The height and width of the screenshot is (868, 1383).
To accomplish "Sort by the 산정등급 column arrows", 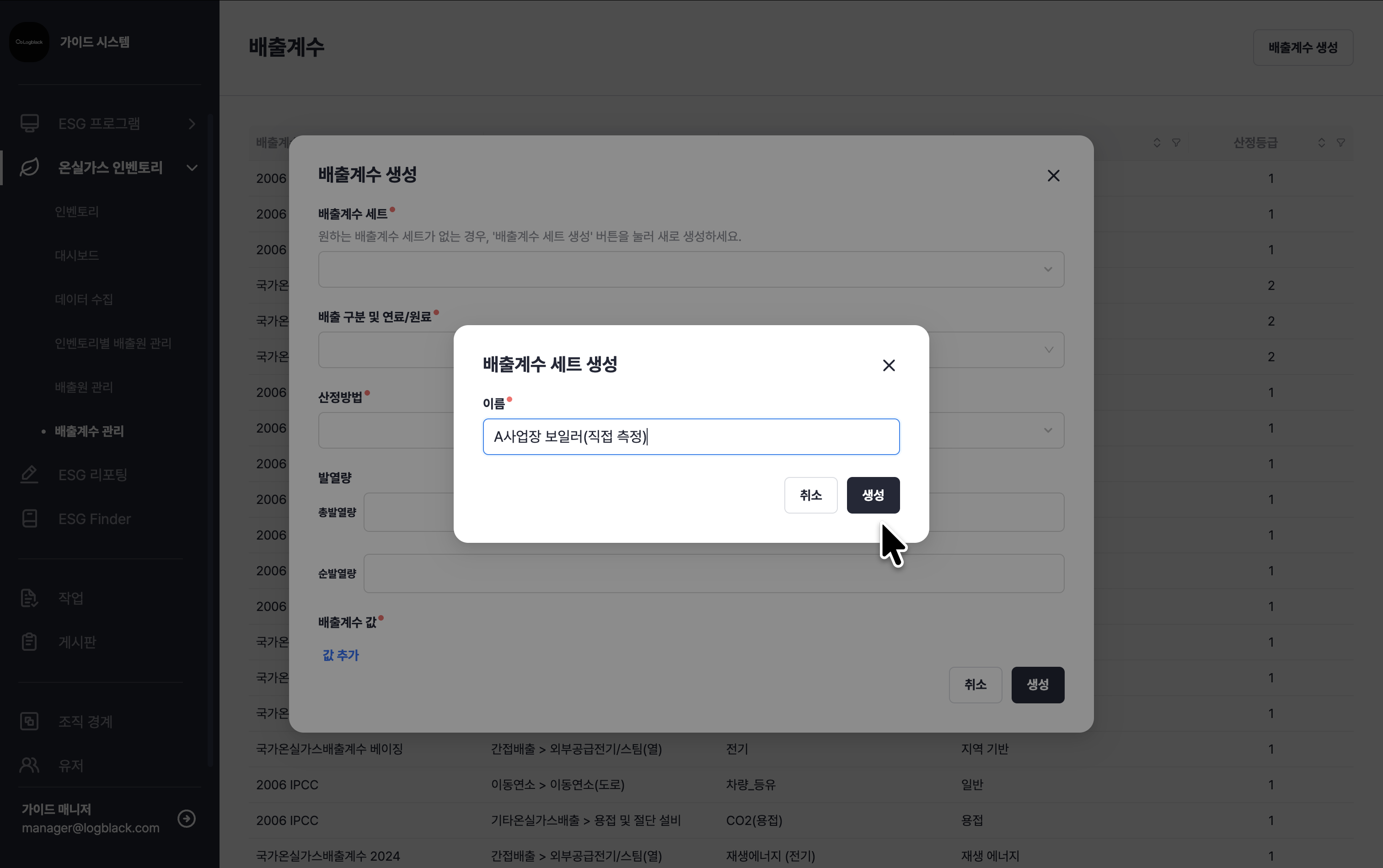I will 1322,142.
